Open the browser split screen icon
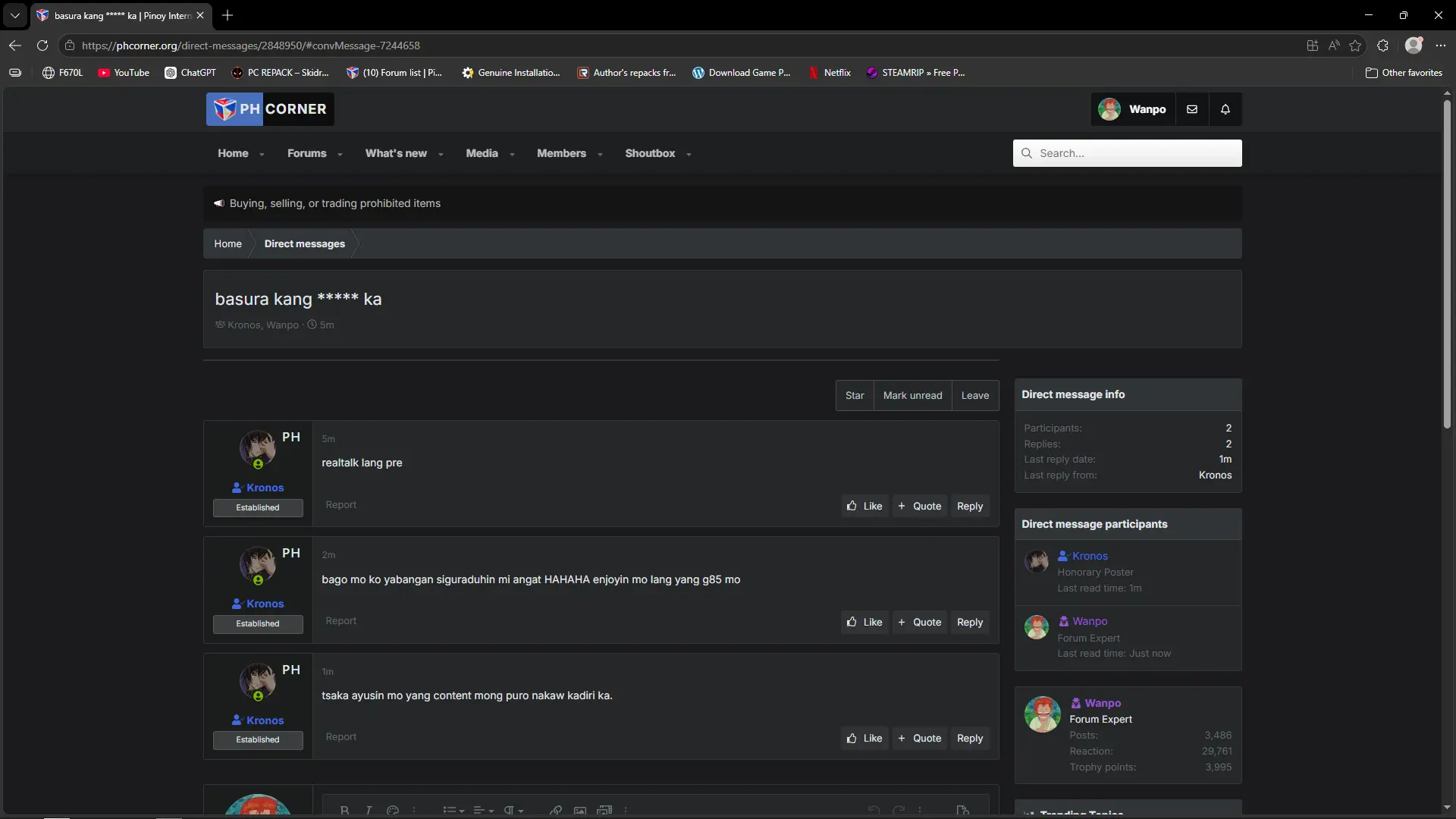Image resolution: width=1456 pixels, height=819 pixels. pos(1313,45)
